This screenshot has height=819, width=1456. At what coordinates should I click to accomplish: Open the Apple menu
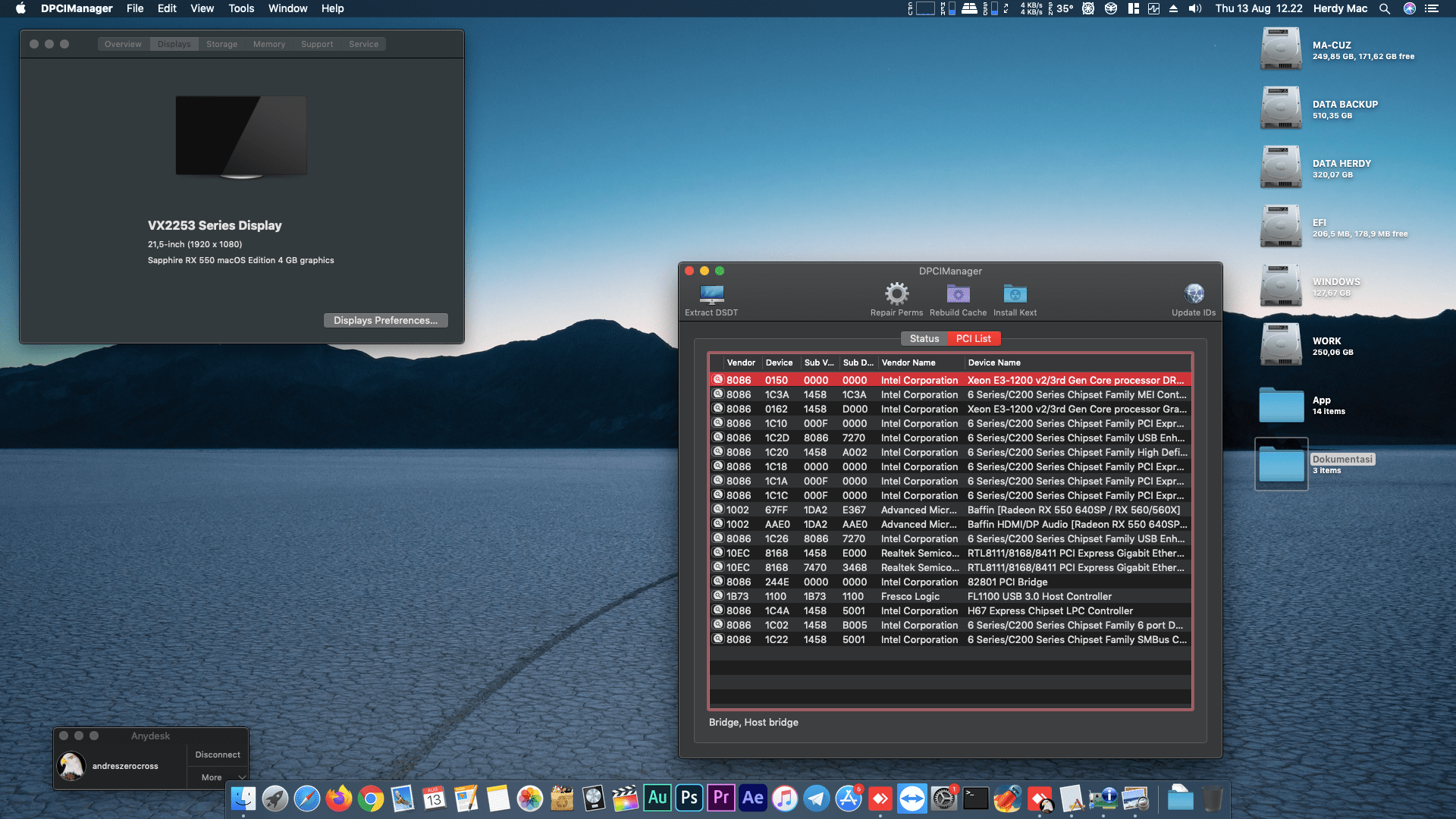click(x=20, y=8)
